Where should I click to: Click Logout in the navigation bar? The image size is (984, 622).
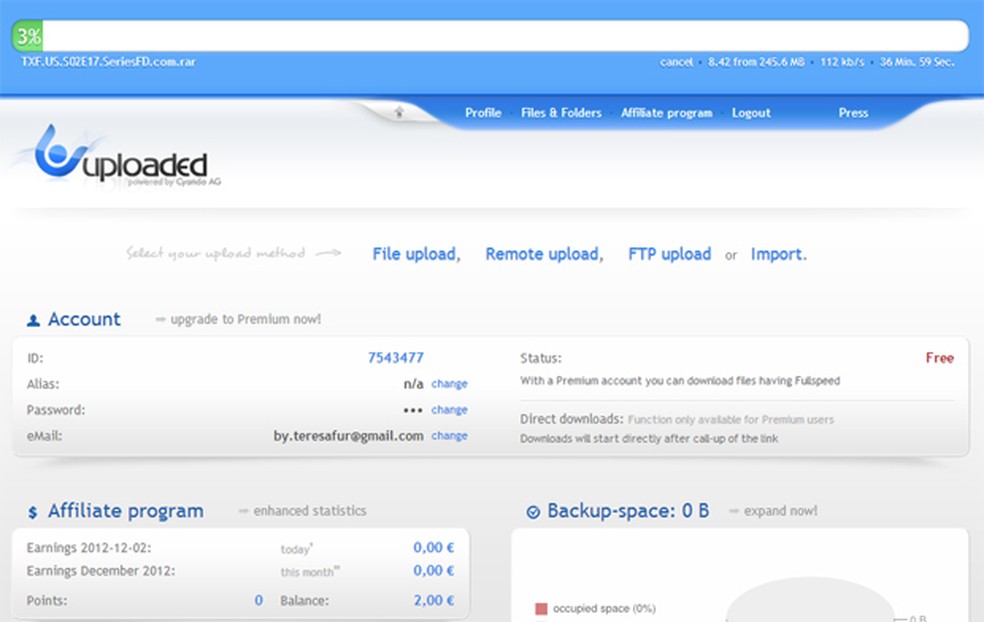pyautogui.click(x=751, y=113)
